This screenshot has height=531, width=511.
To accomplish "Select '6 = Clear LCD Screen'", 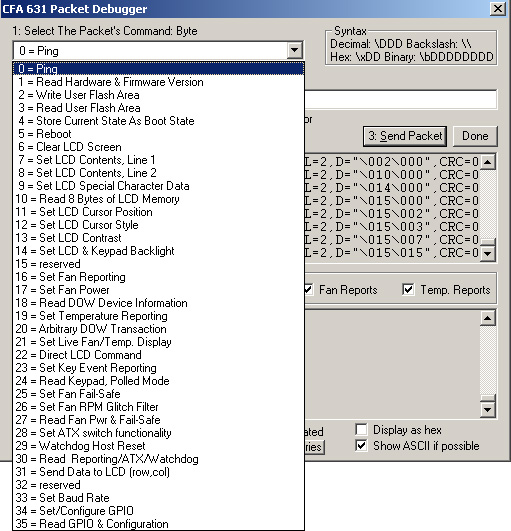I will click(x=158, y=147).
